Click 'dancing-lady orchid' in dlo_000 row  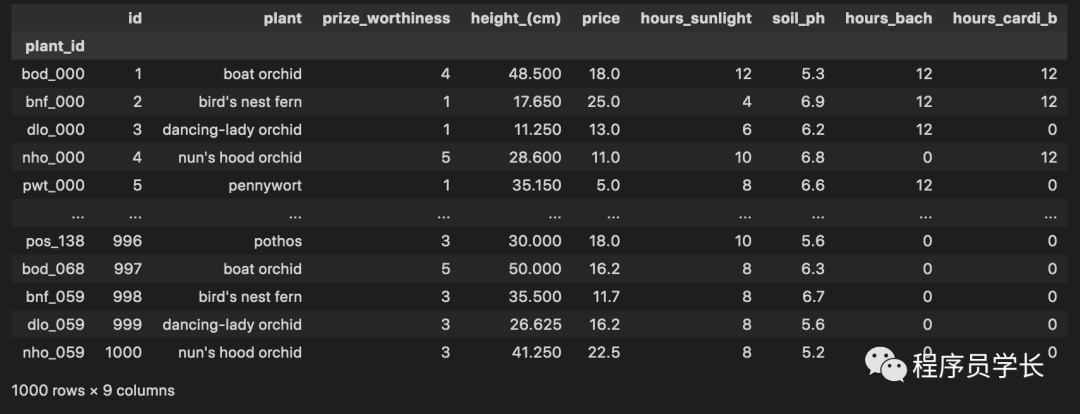coord(232,130)
